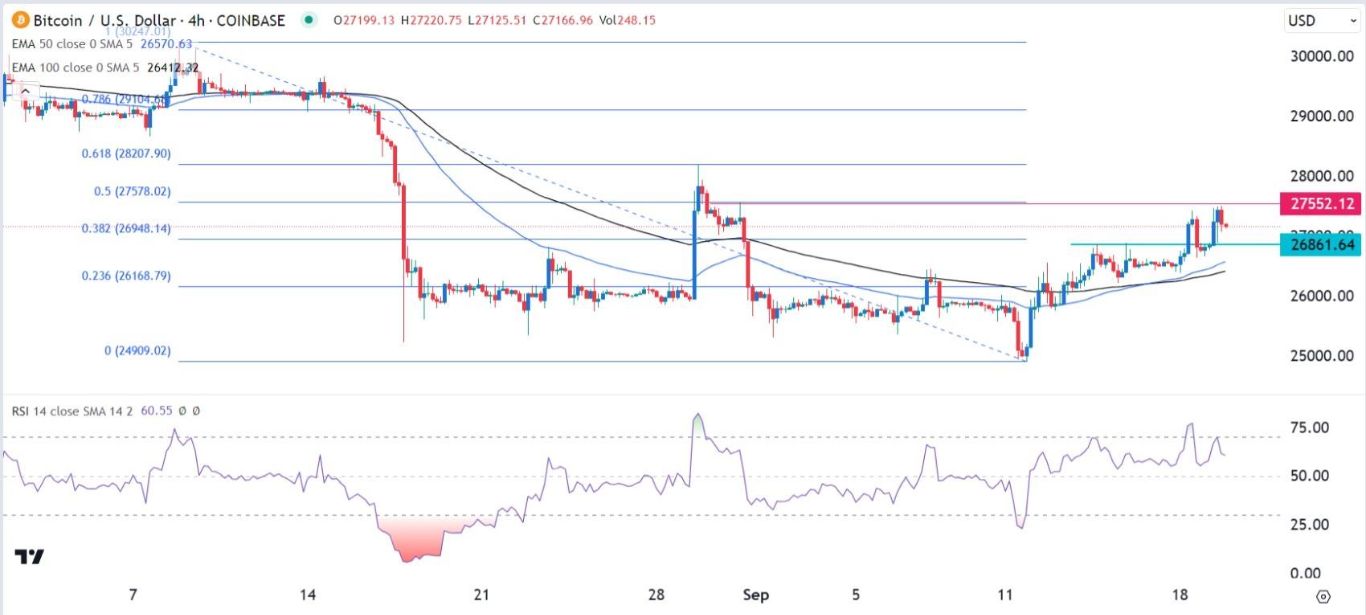1366x615 pixels.
Task: Click the TradingView logo
Action: tap(30, 557)
